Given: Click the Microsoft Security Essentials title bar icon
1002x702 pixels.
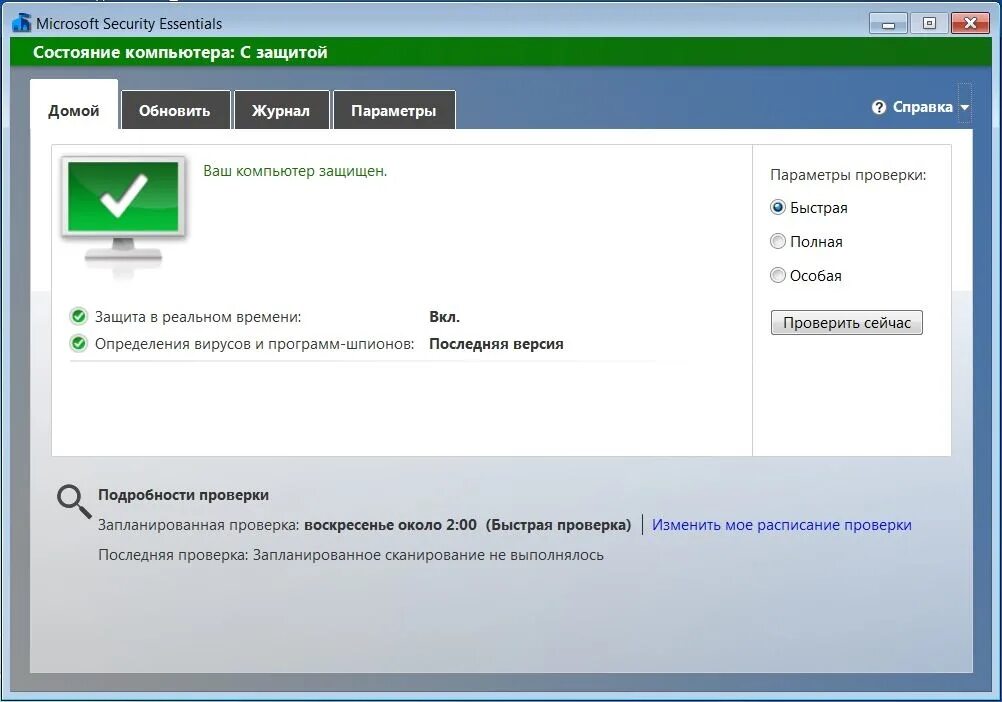Looking at the screenshot, I should coord(22,23).
